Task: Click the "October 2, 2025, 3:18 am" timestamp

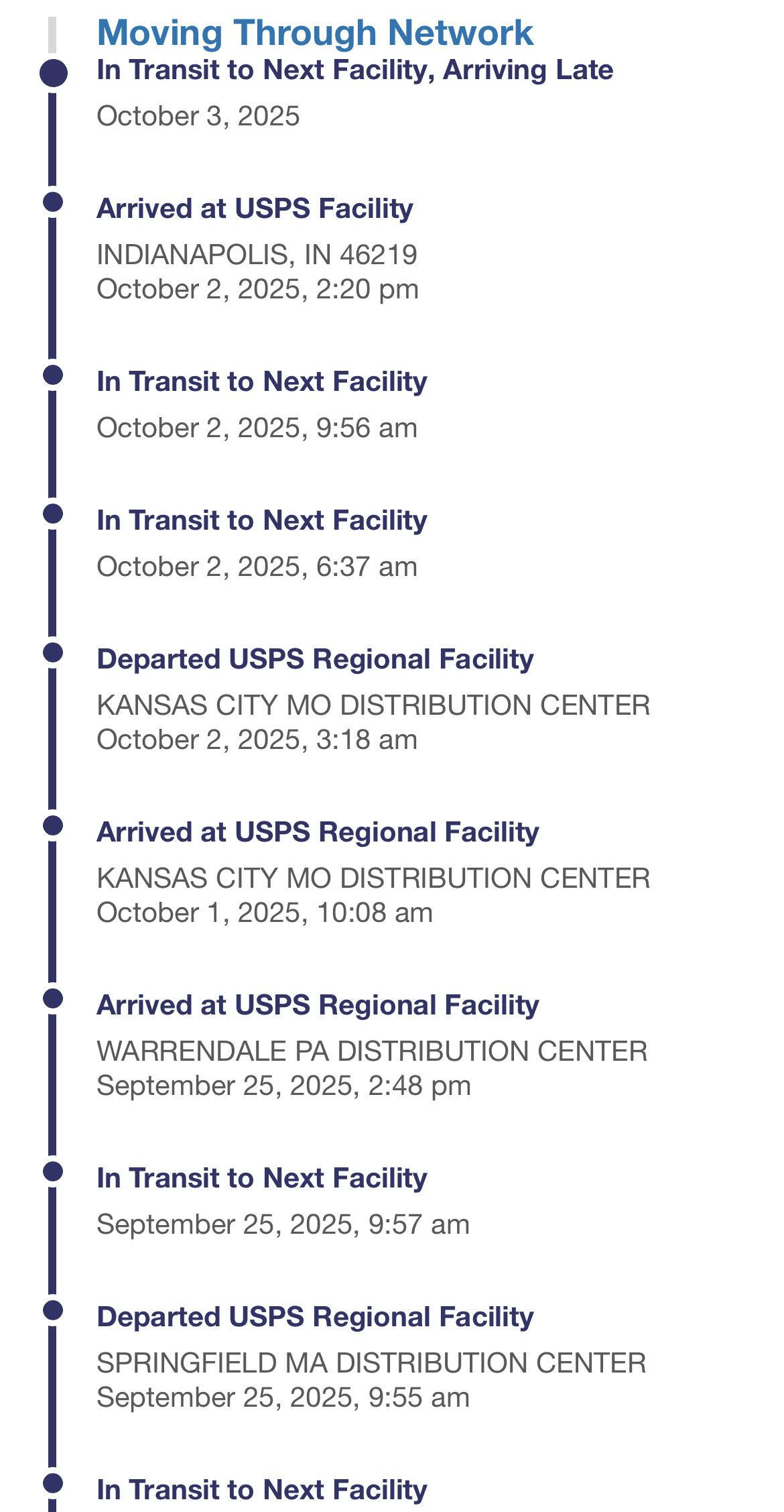Action: 257,740
